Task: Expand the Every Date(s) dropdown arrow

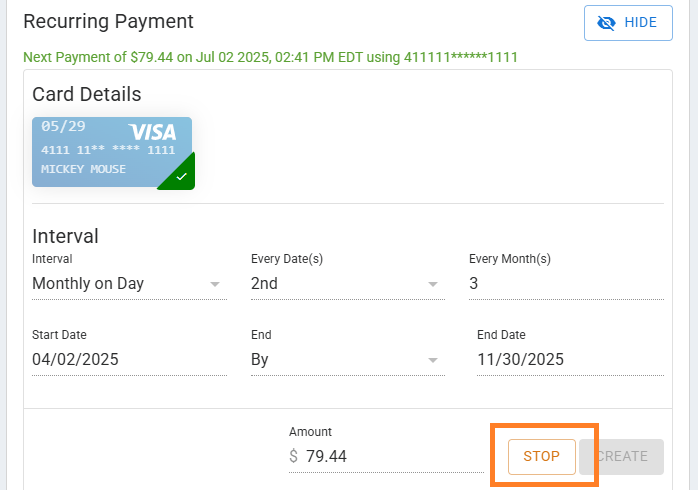Action: tap(434, 284)
